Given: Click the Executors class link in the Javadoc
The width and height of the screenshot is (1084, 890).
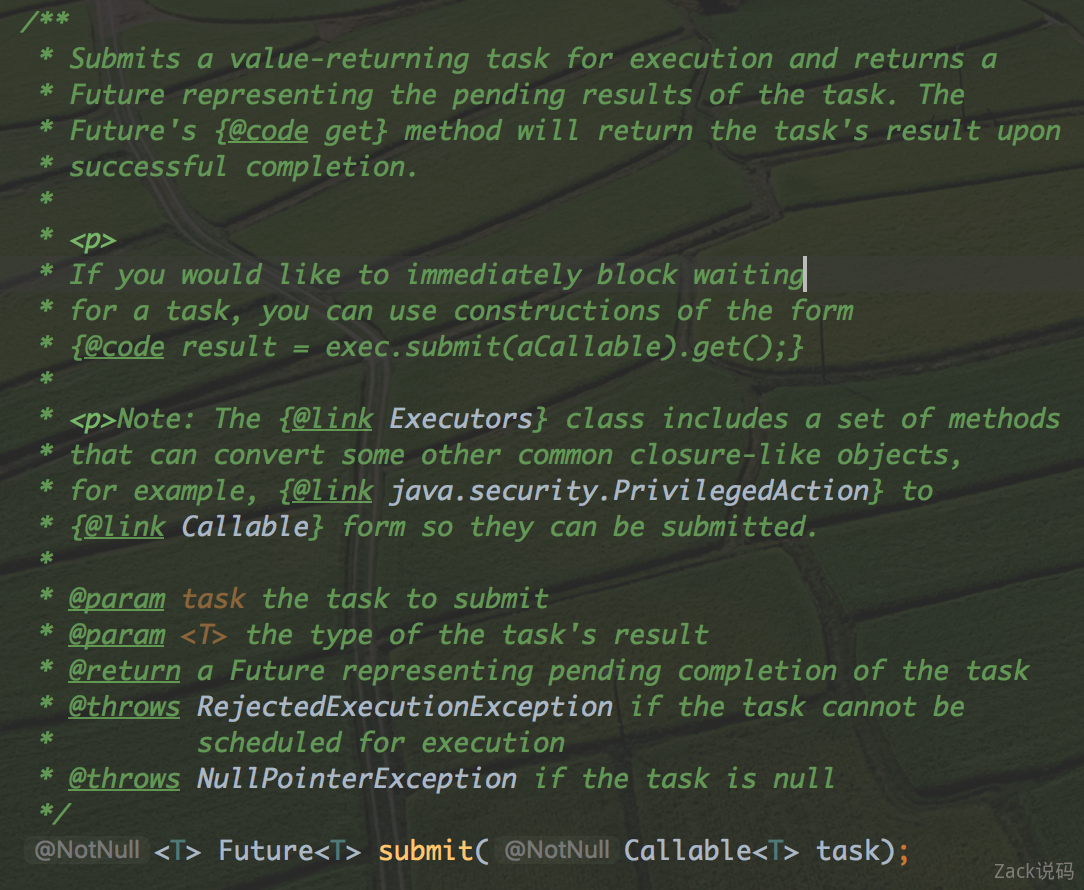Looking at the screenshot, I should [461, 419].
